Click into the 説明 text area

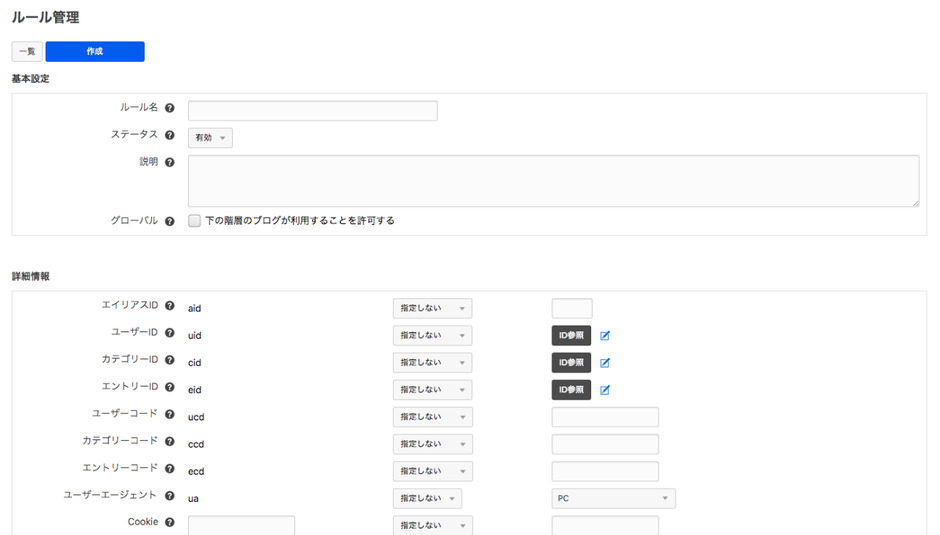pos(553,181)
